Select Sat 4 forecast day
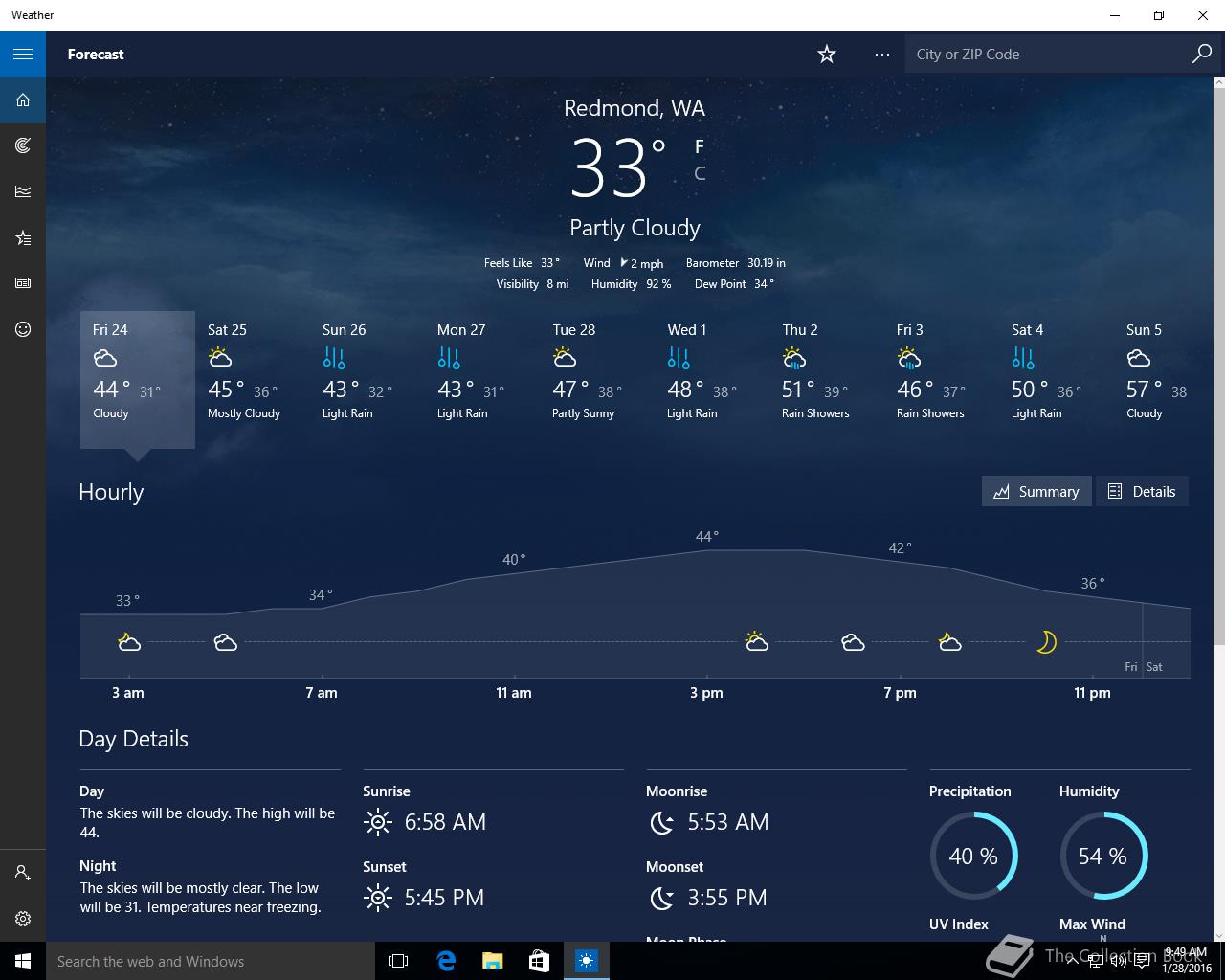This screenshot has height=980, width=1225. [x=1057, y=379]
